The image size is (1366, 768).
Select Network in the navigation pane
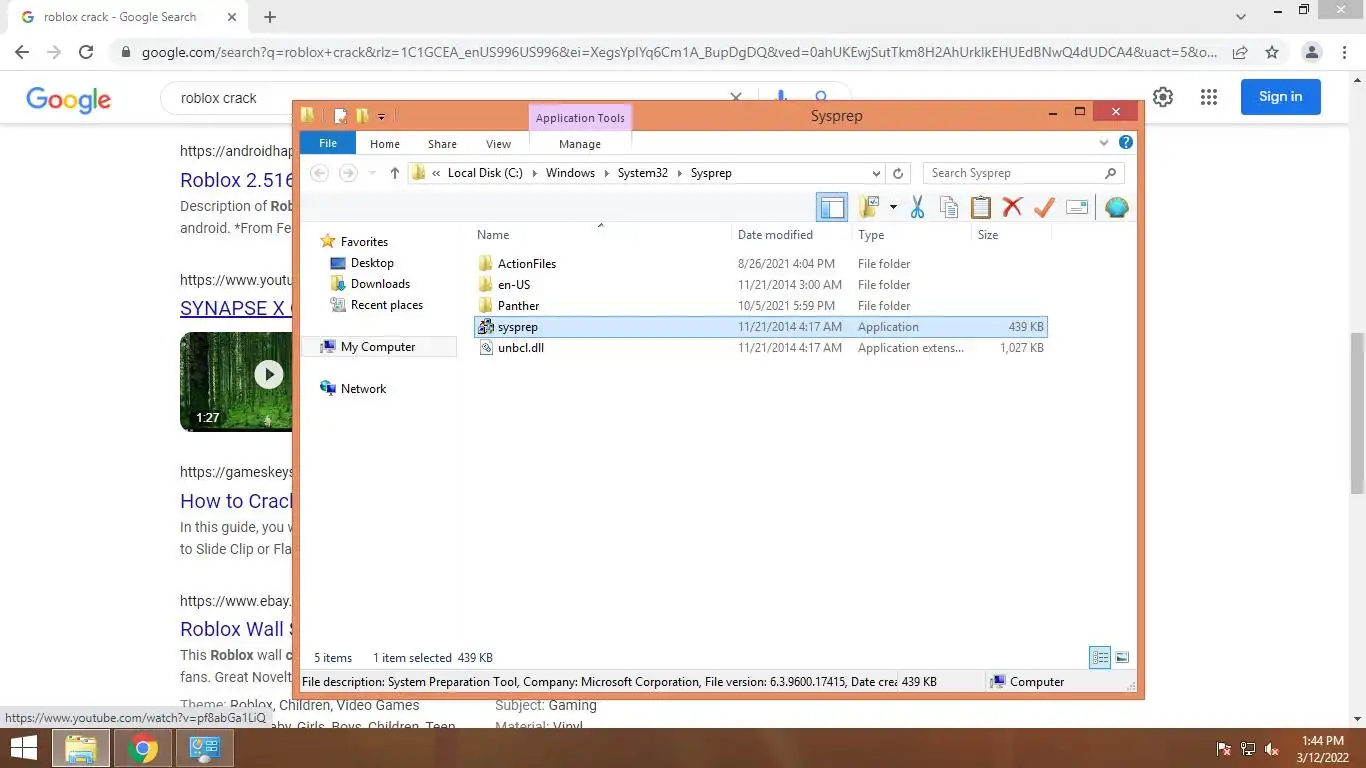point(363,389)
